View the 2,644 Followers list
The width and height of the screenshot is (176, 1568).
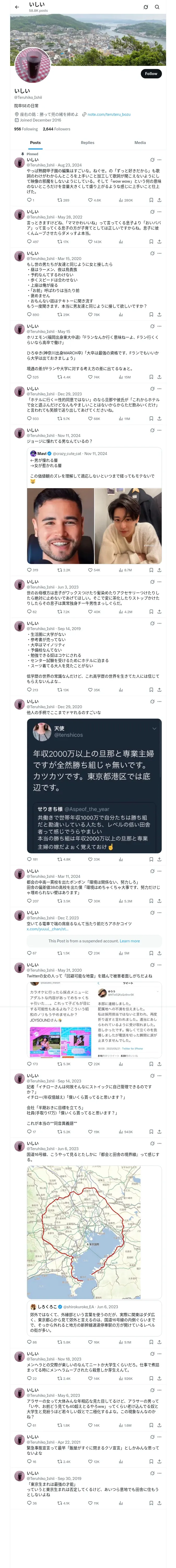[56, 129]
